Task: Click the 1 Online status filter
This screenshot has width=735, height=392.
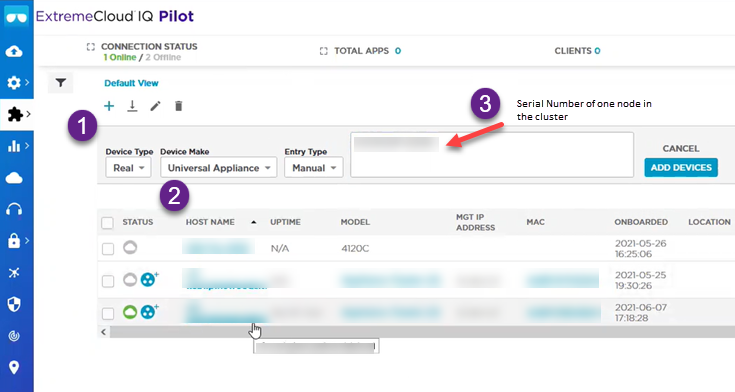Action: pos(120,57)
